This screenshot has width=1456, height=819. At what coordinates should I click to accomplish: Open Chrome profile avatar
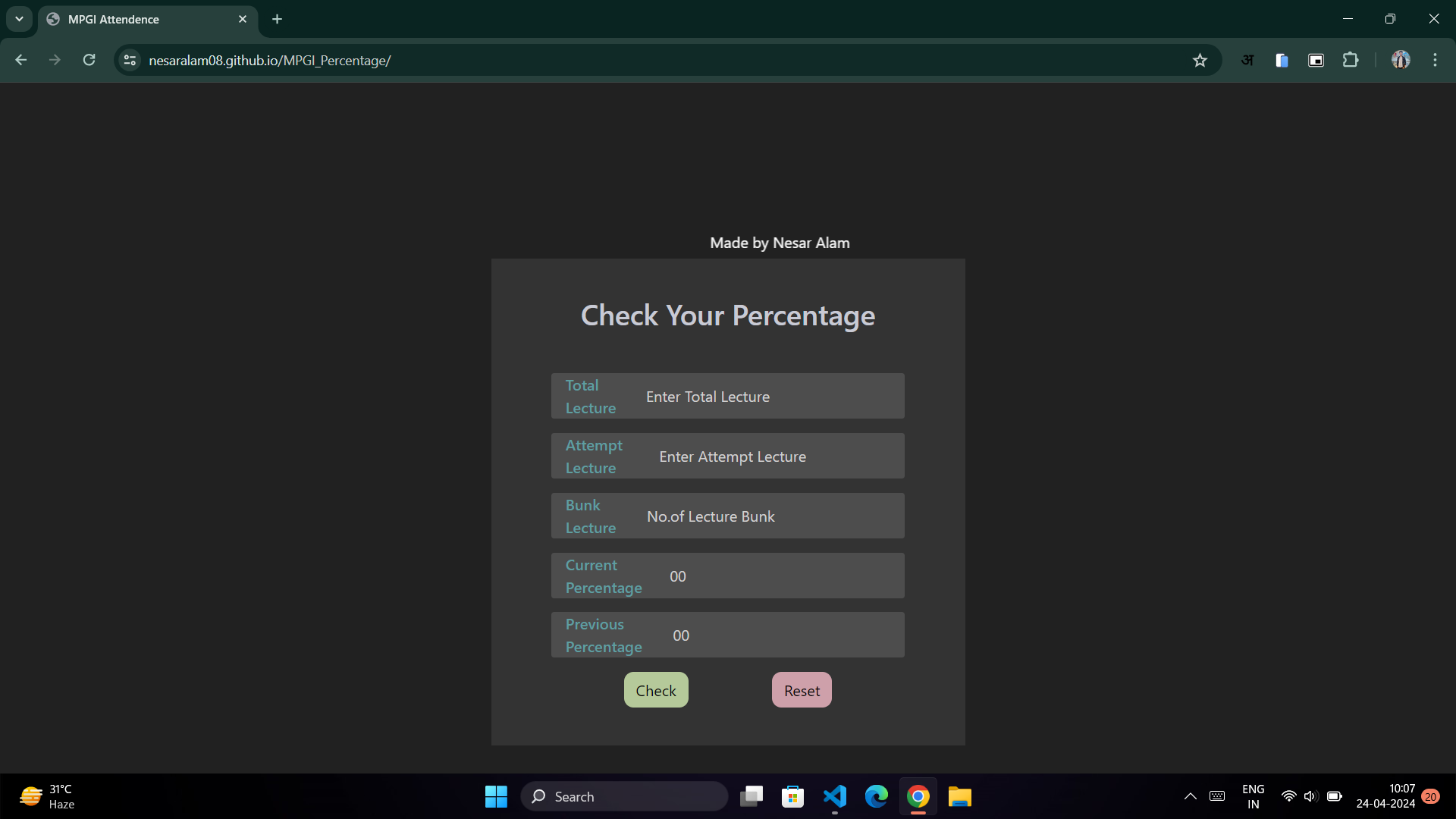(x=1401, y=60)
